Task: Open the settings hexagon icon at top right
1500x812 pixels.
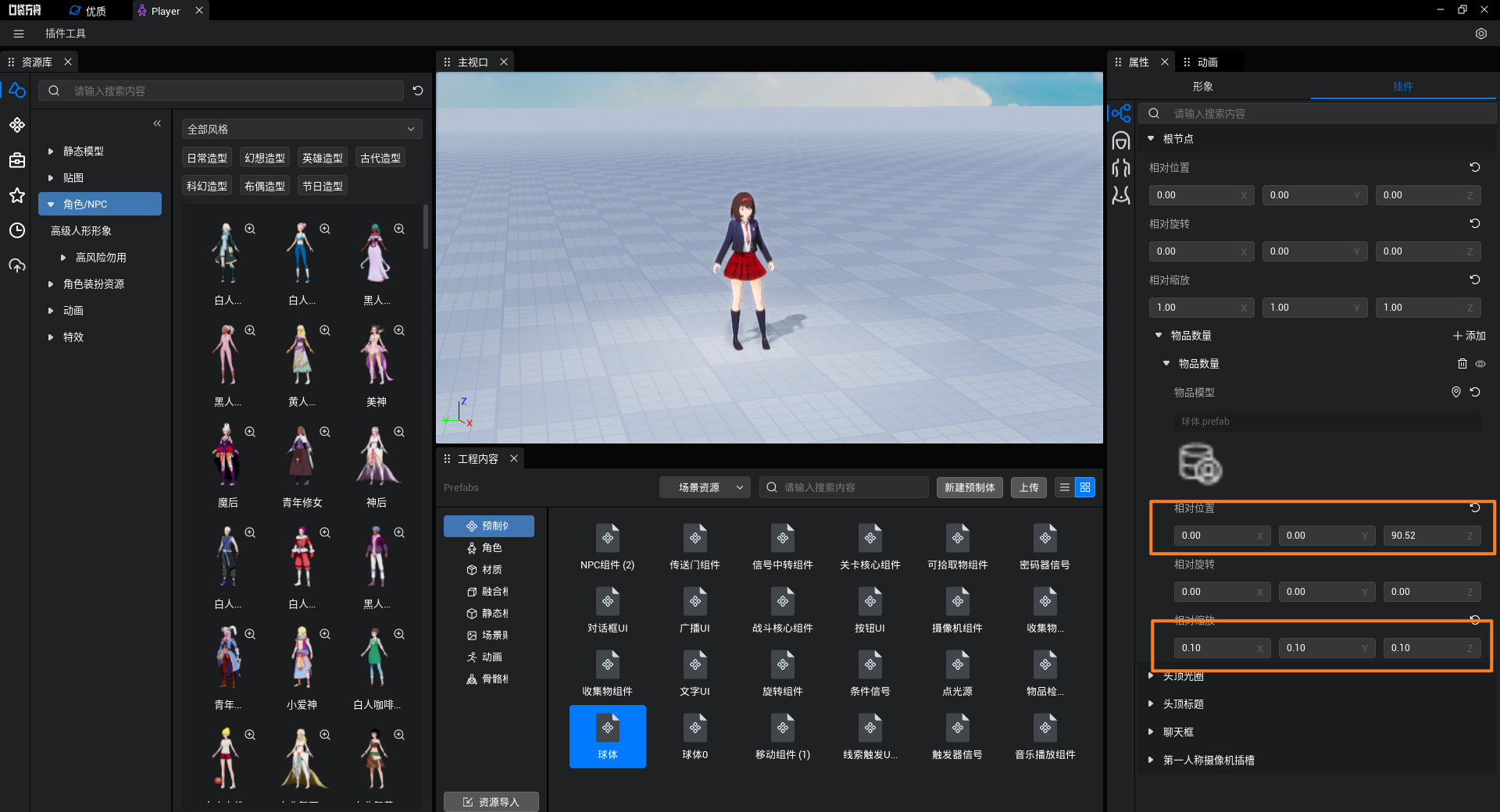Action: pos(1480,34)
